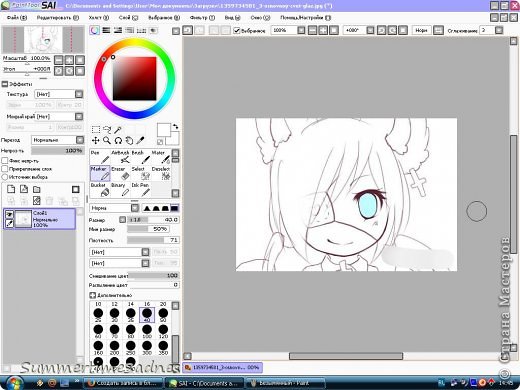Open the Слой menu

pos(128,18)
